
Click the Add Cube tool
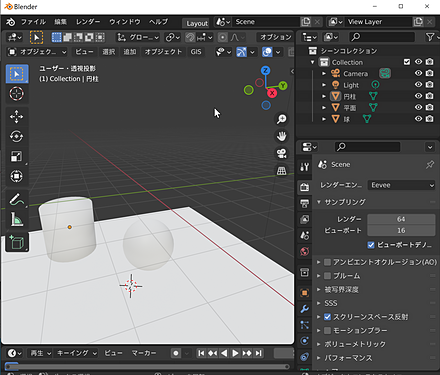pos(16,242)
